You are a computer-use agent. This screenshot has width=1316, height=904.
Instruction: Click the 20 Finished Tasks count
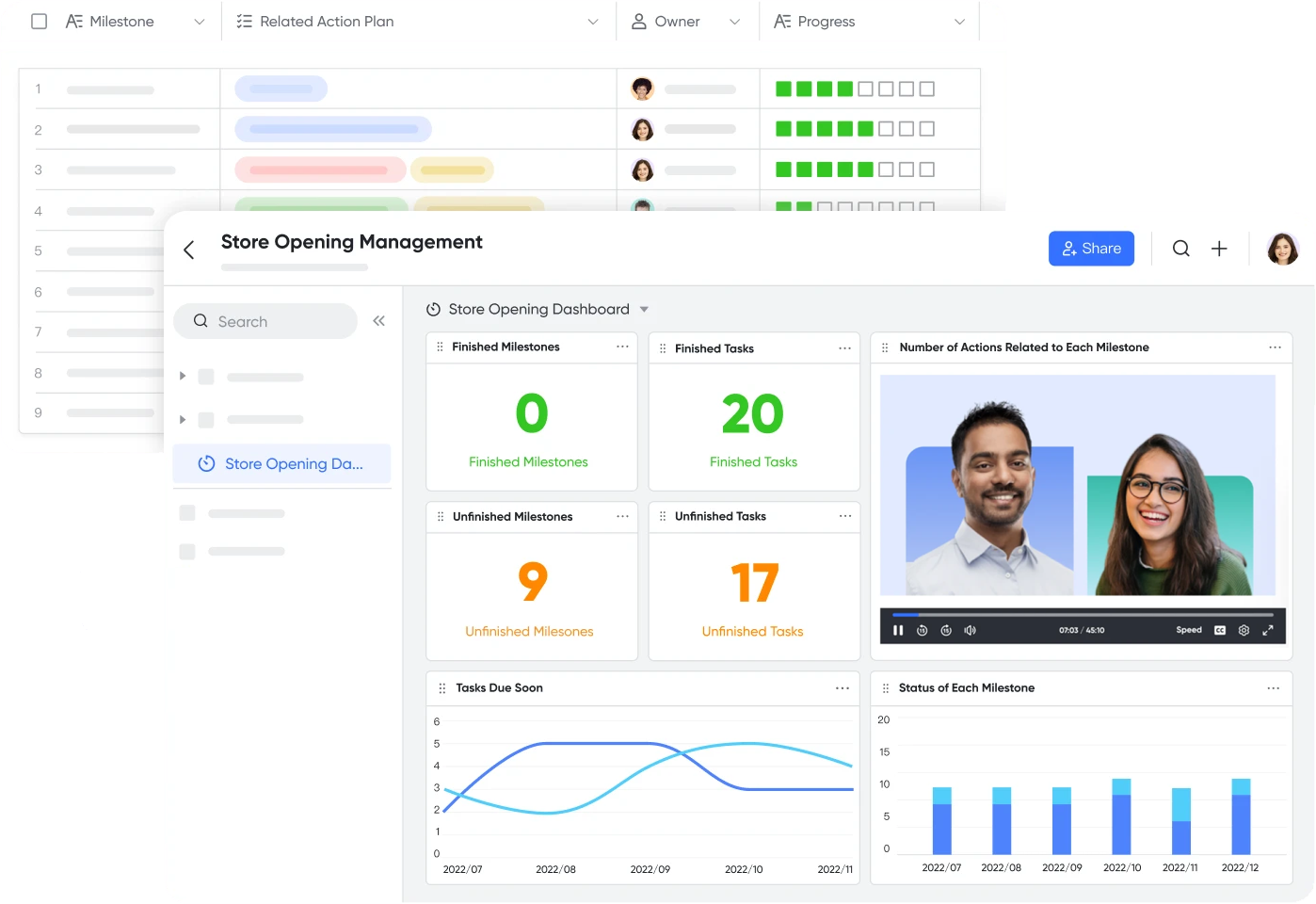pyautogui.click(x=753, y=414)
